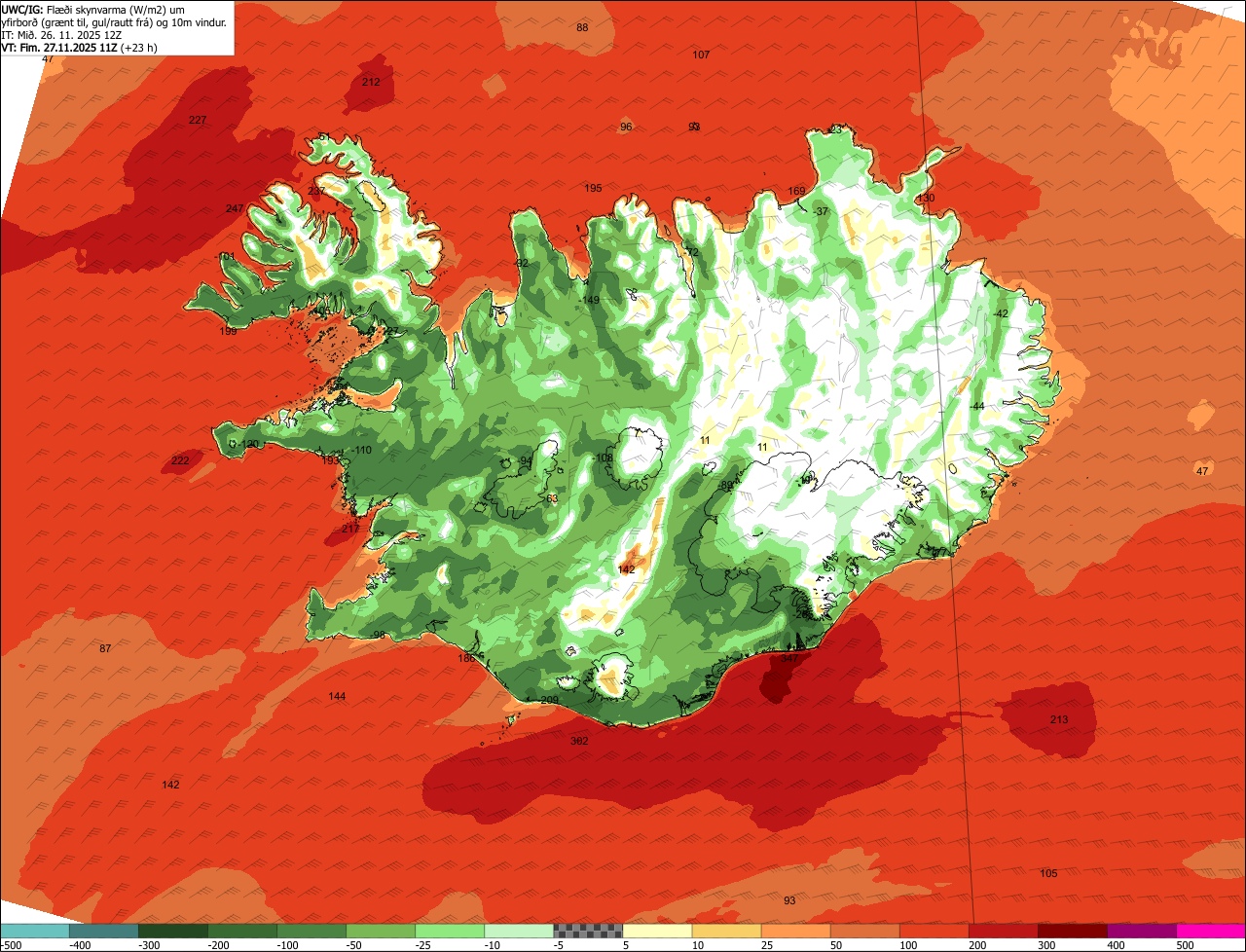Click the value 382 off the south coast
The image size is (1246, 952).
[x=579, y=742]
